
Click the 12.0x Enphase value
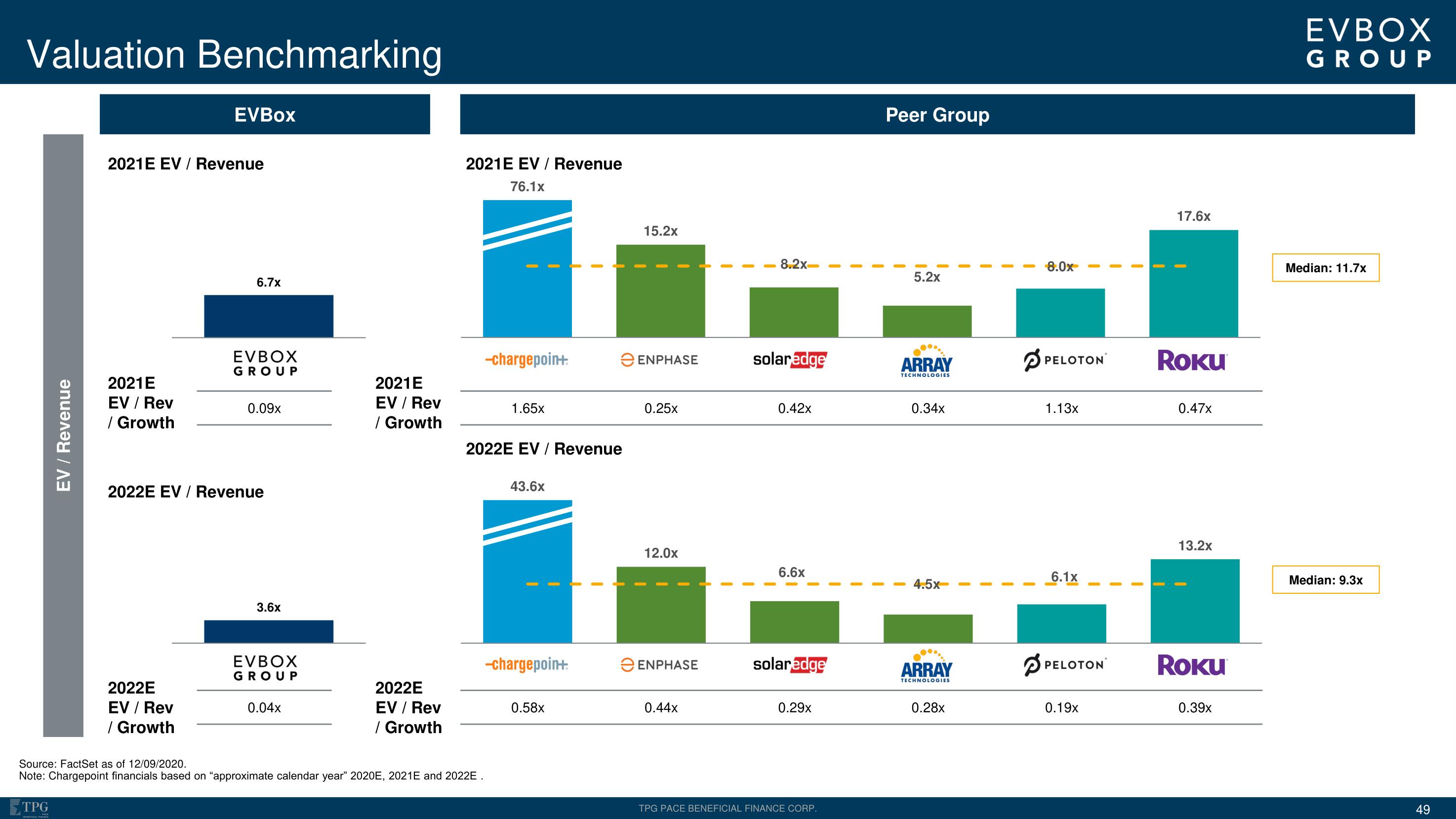click(661, 553)
